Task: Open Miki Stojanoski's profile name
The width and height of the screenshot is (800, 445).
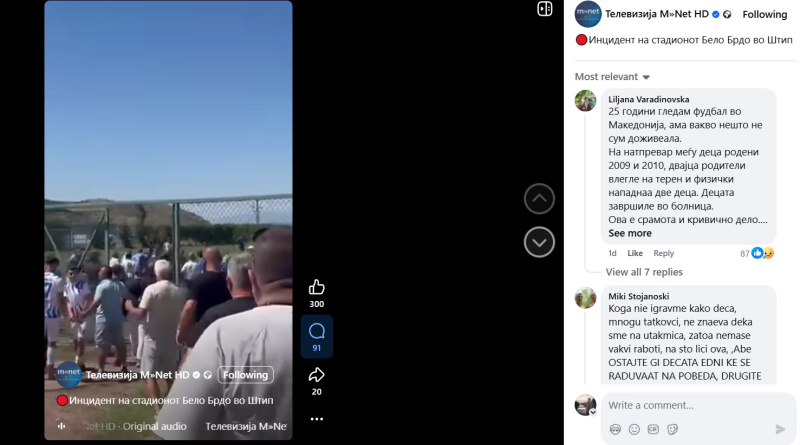Action: coord(638,296)
